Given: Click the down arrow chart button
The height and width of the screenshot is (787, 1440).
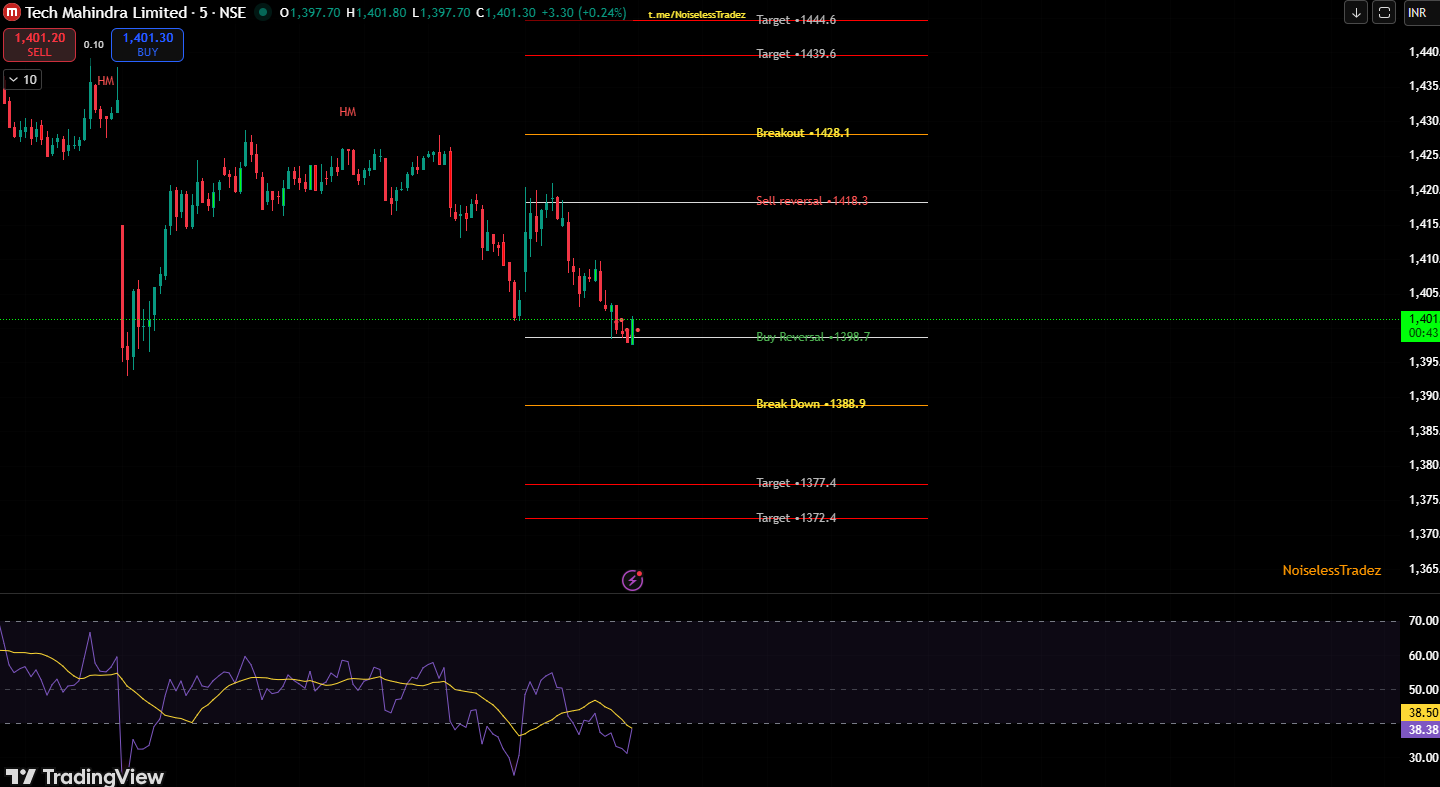Looking at the screenshot, I should point(1356,13).
